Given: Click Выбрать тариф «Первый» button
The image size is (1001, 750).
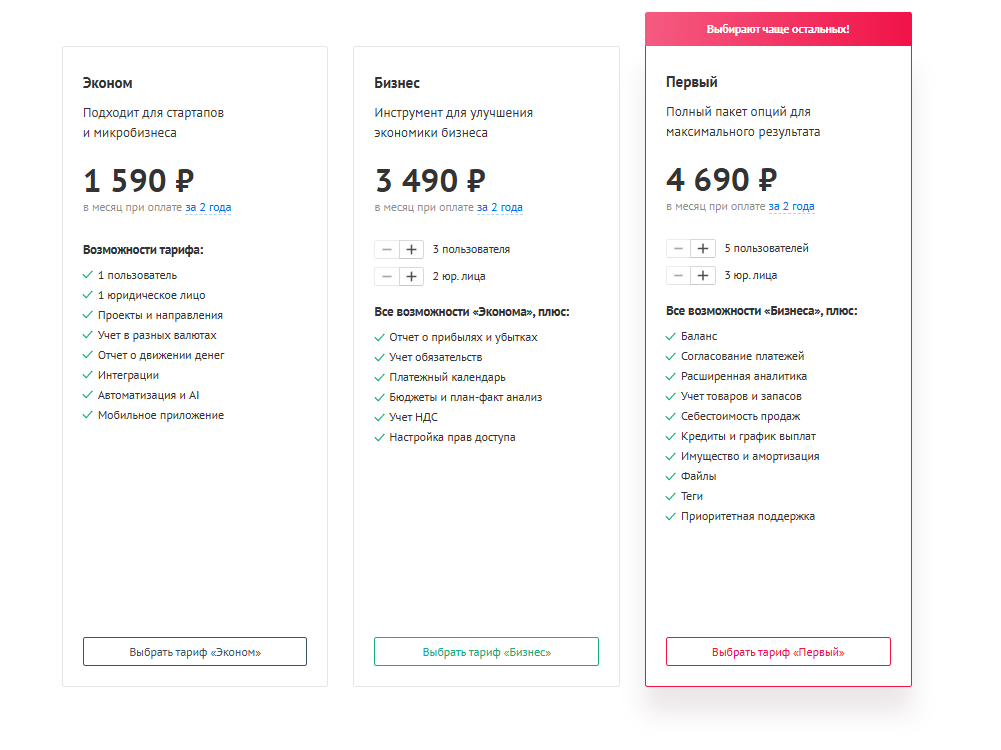Looking at the screenshot, I should (x=778, y=652).
